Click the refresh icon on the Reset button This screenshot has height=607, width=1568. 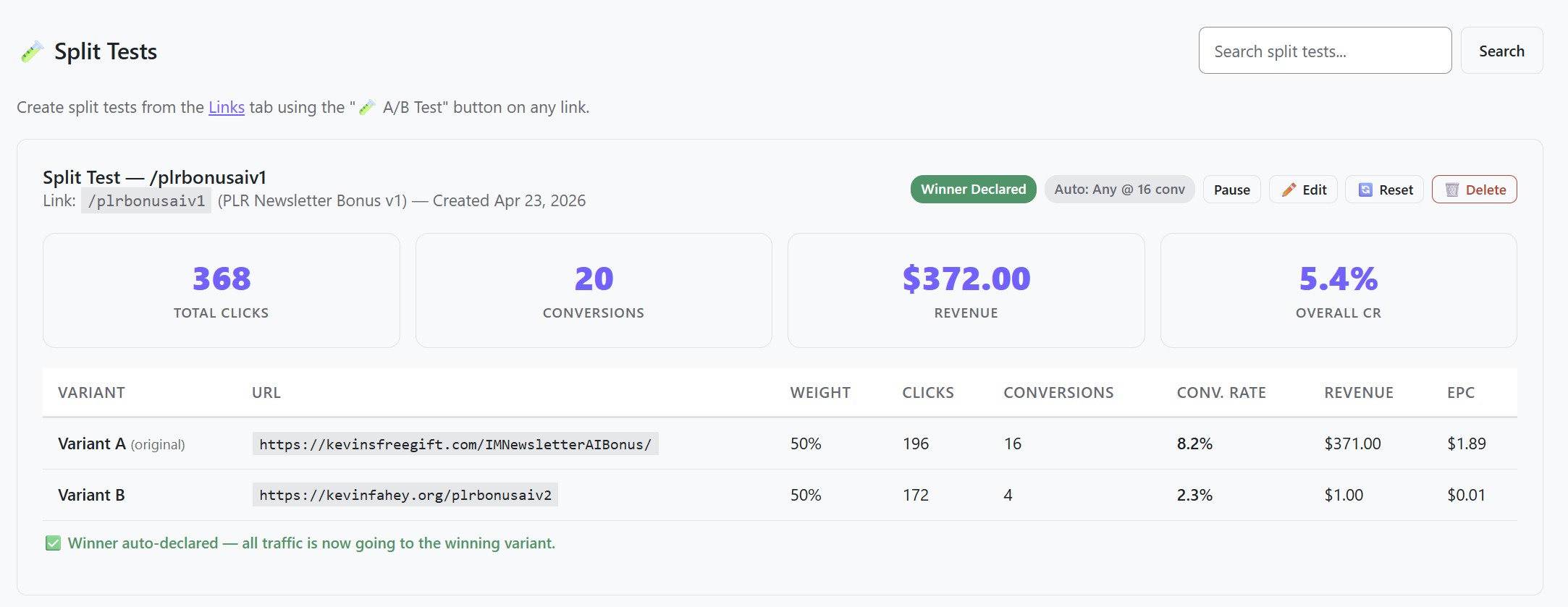(x=1365, y=190)
